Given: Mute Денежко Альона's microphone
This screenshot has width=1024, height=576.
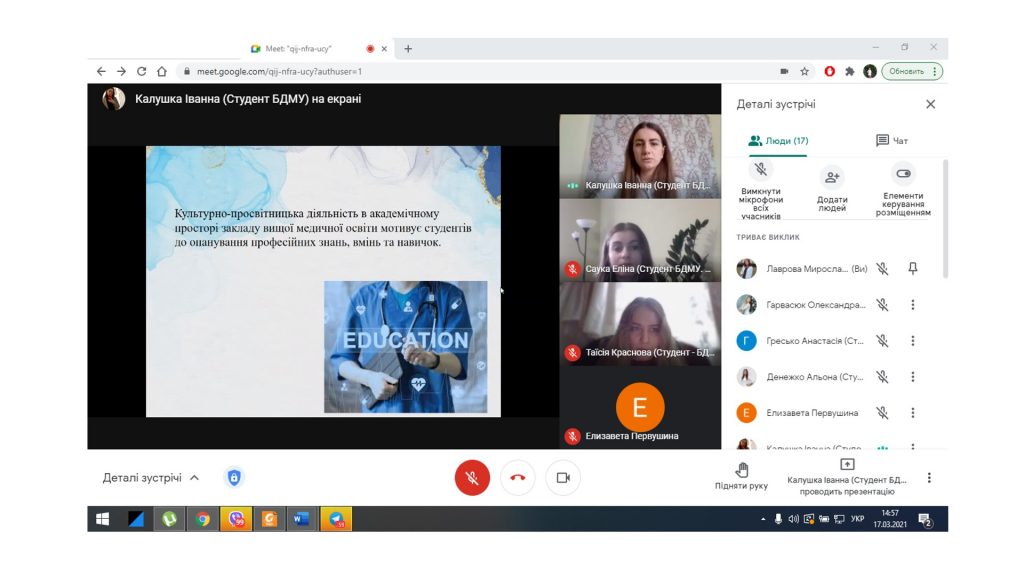Looking at the screenshot, I should [882, 377].
